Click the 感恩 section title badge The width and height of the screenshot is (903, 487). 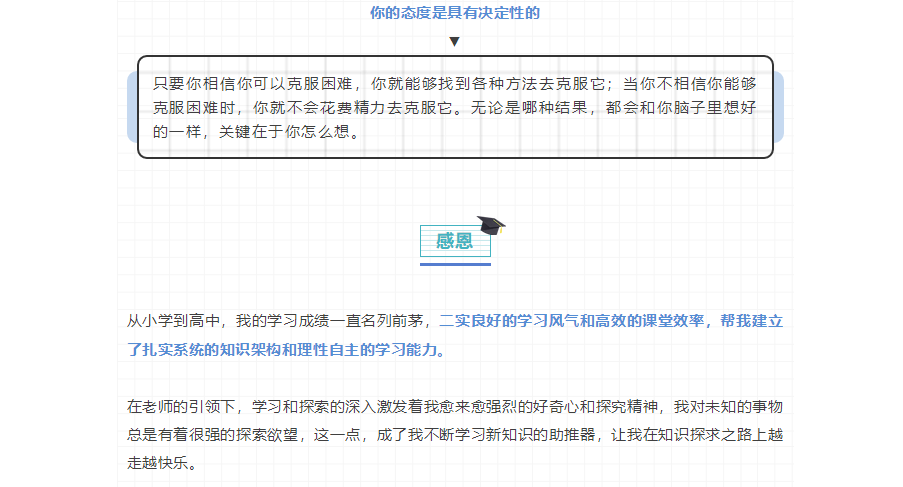454,241
